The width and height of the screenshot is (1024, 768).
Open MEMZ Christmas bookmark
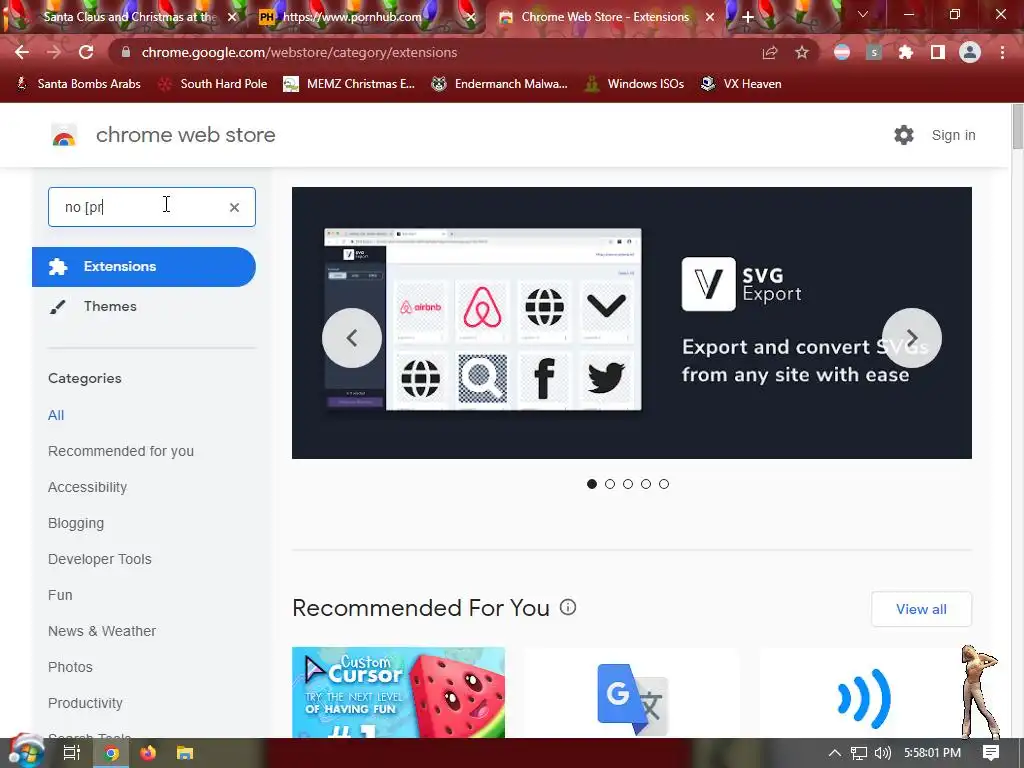pos(349,84)
